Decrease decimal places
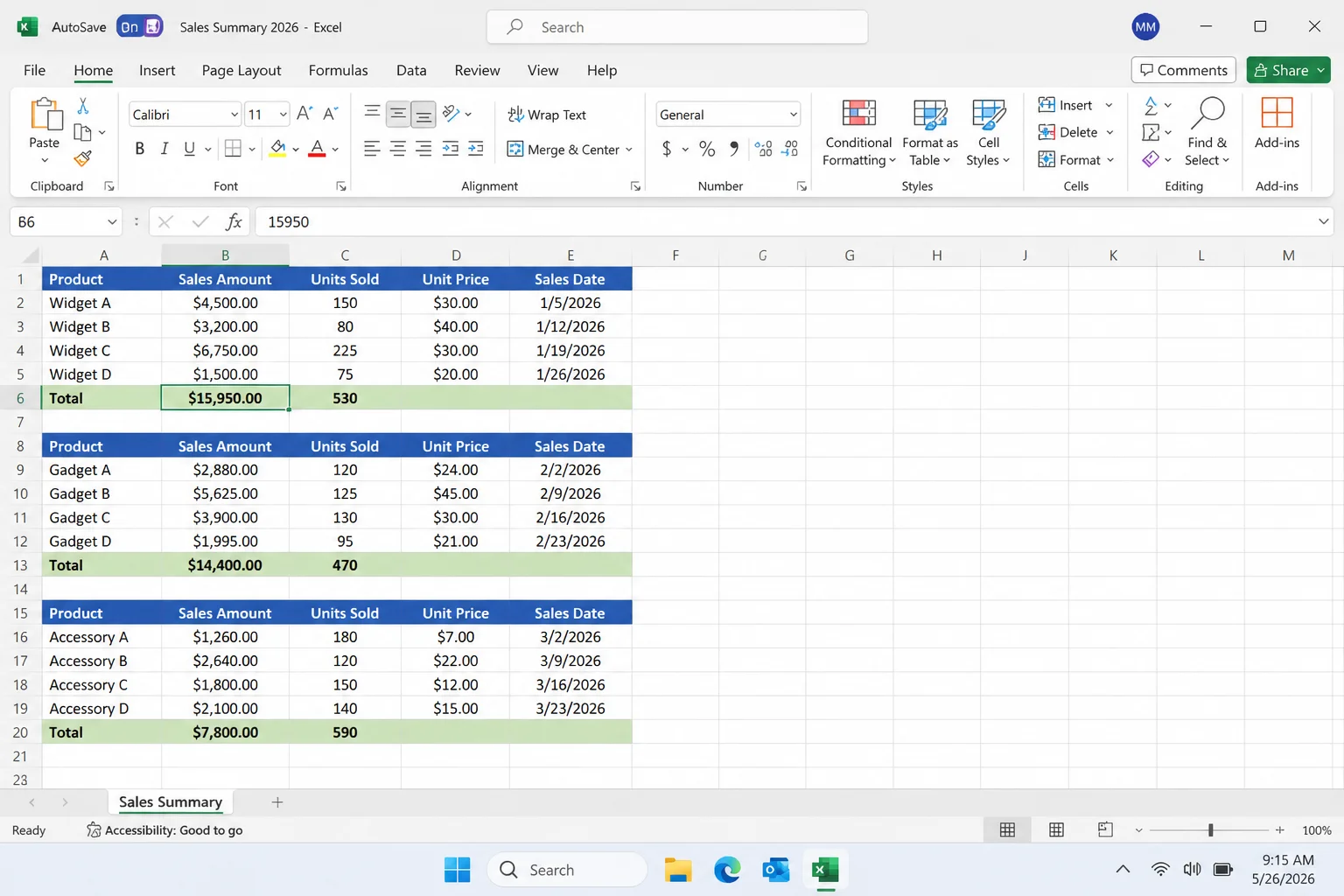1344x896 pixels. [x=789, y=149]
